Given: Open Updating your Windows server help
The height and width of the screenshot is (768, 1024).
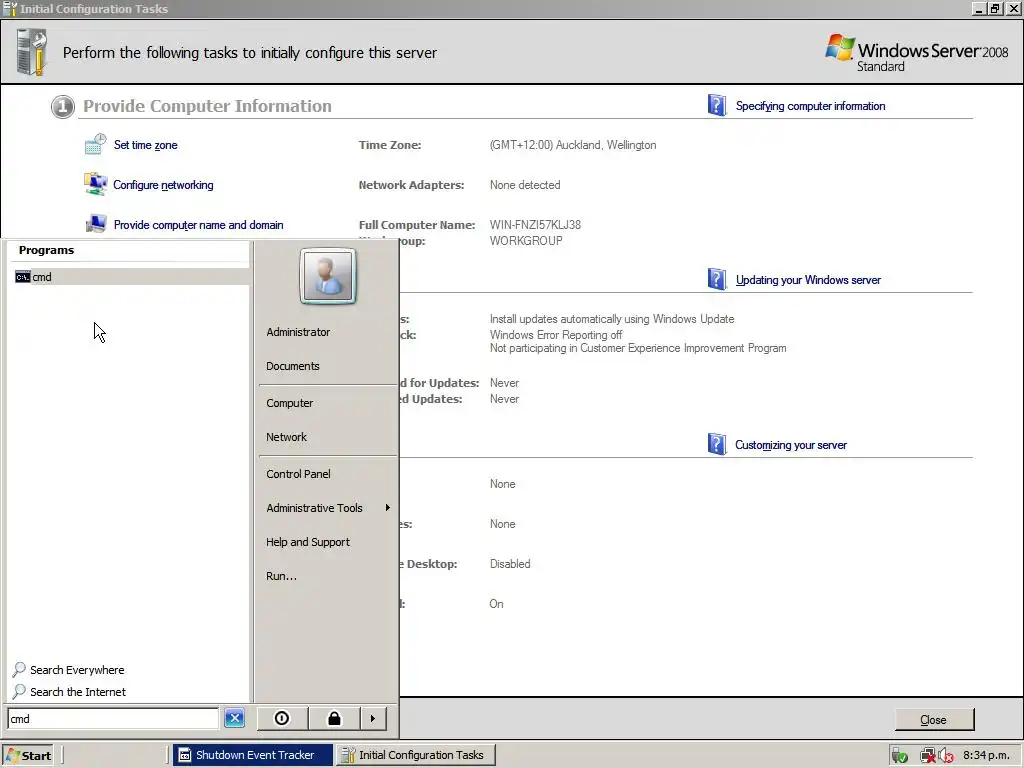Looking at the screenshot, I should point(808,280).
